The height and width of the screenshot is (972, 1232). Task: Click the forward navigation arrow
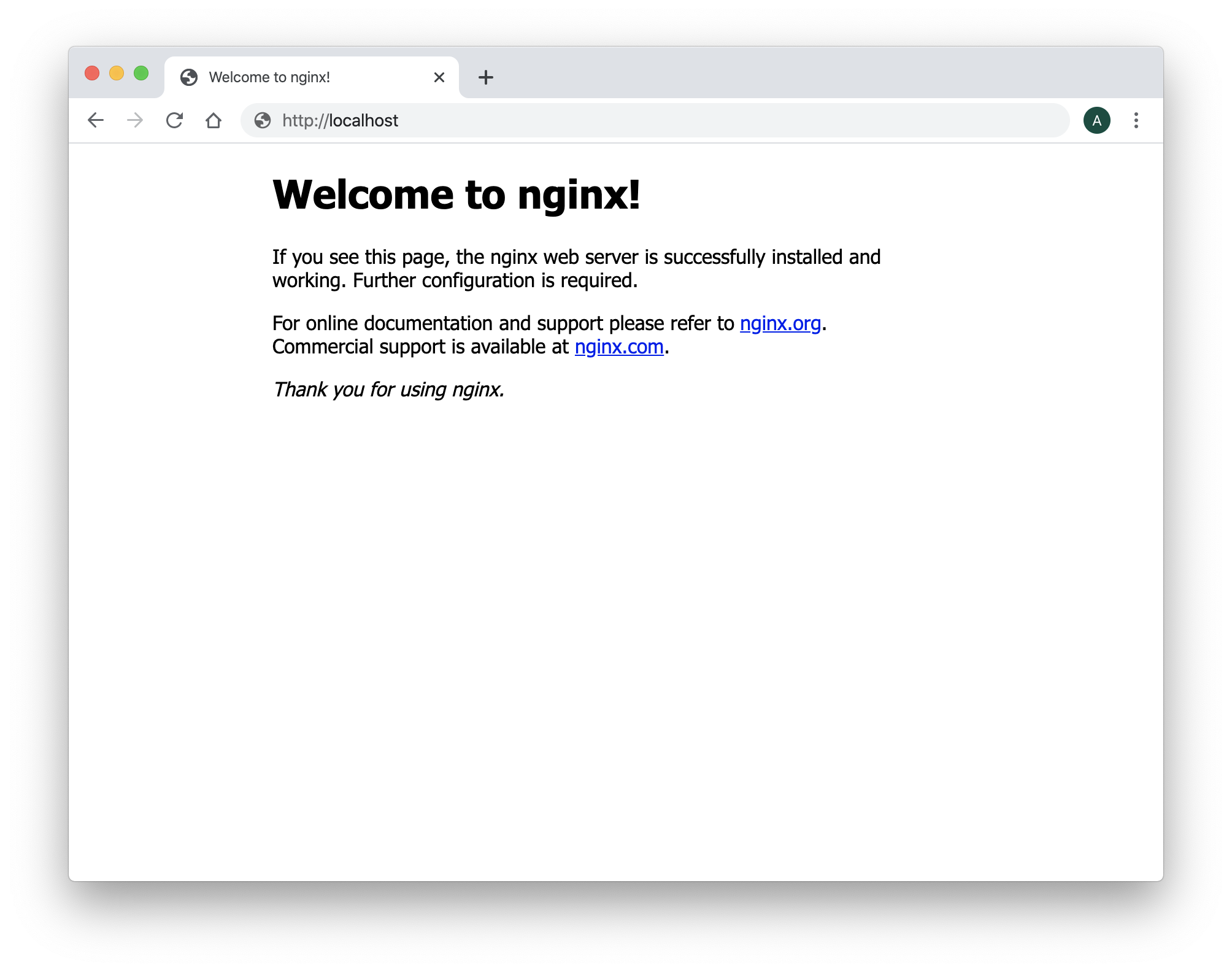point(135,120)
